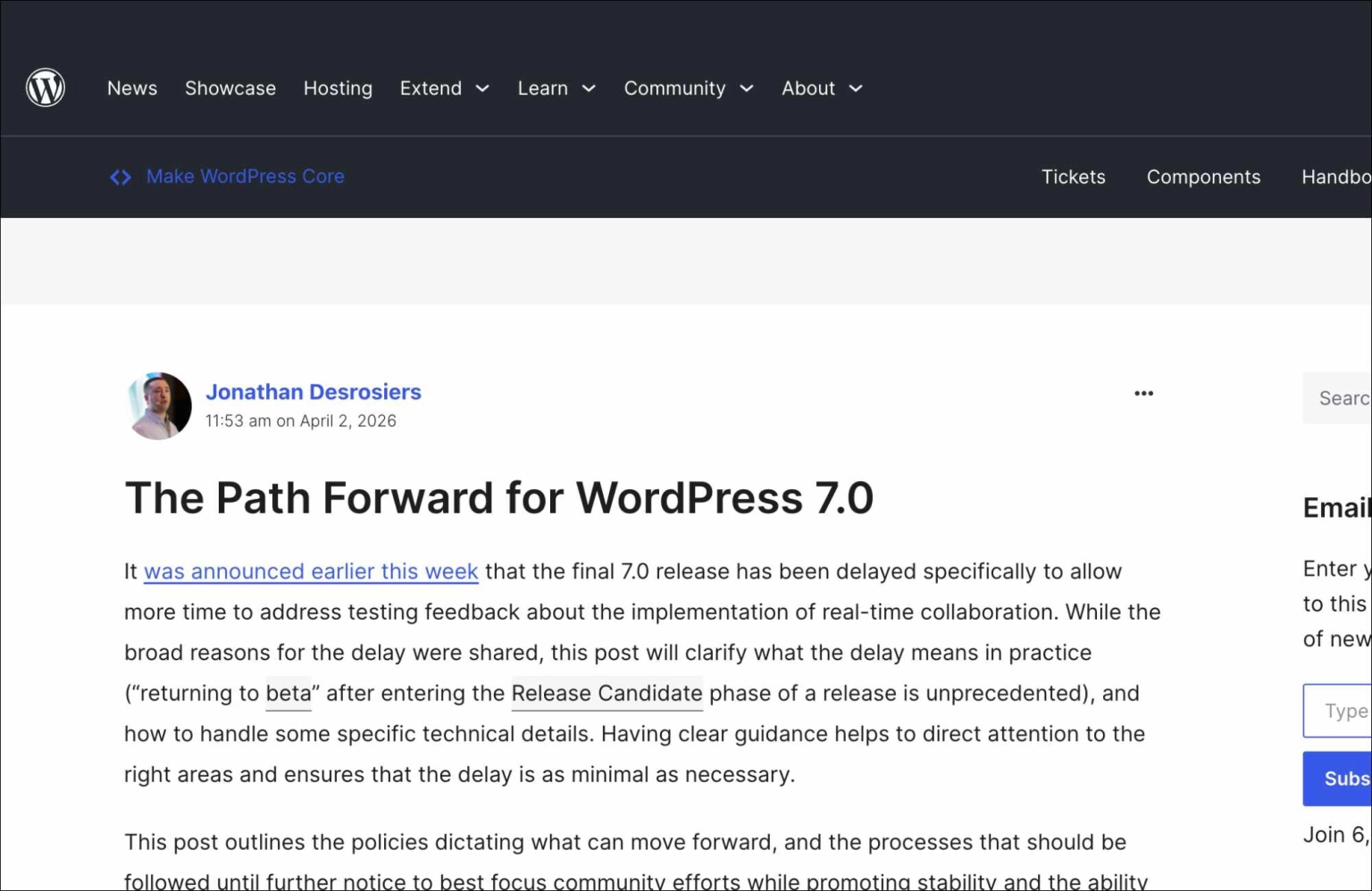Viewport: 1372px width, 891px height.
Task: Expand the Learn menu chevron
Action: click(589, 88)
